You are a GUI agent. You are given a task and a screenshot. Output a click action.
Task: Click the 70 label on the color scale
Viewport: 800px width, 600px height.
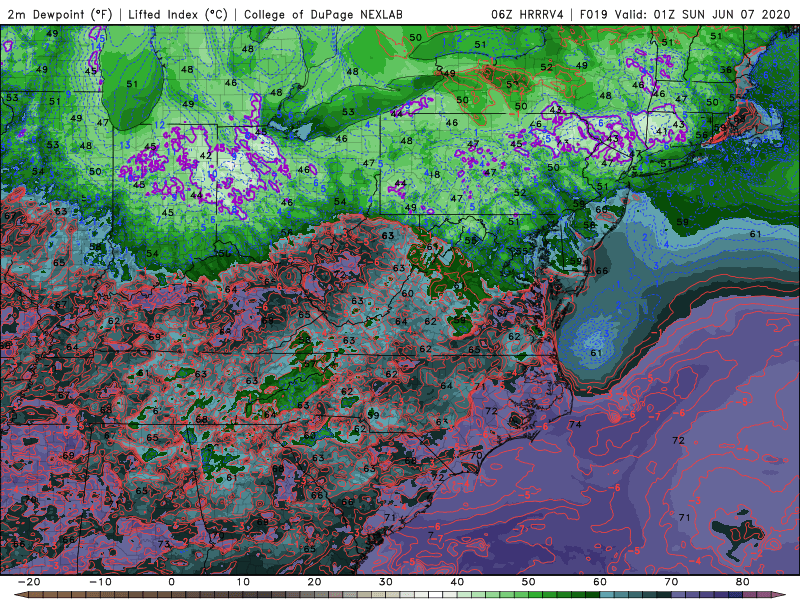coord(671,582)
